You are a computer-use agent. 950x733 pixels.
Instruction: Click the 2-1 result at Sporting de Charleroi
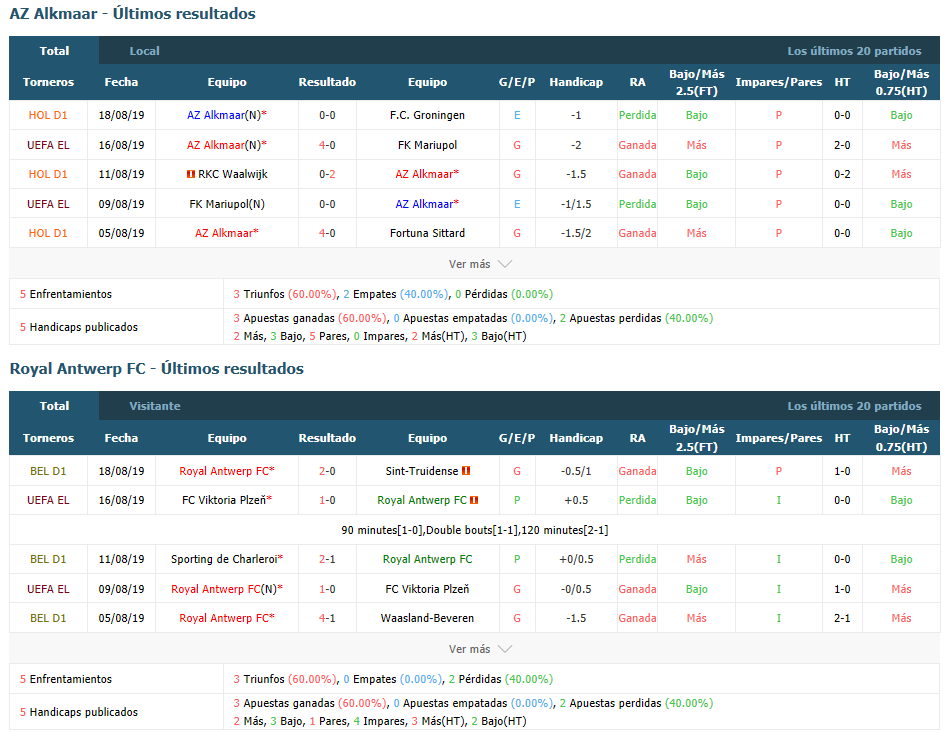(x=327, y=559)
